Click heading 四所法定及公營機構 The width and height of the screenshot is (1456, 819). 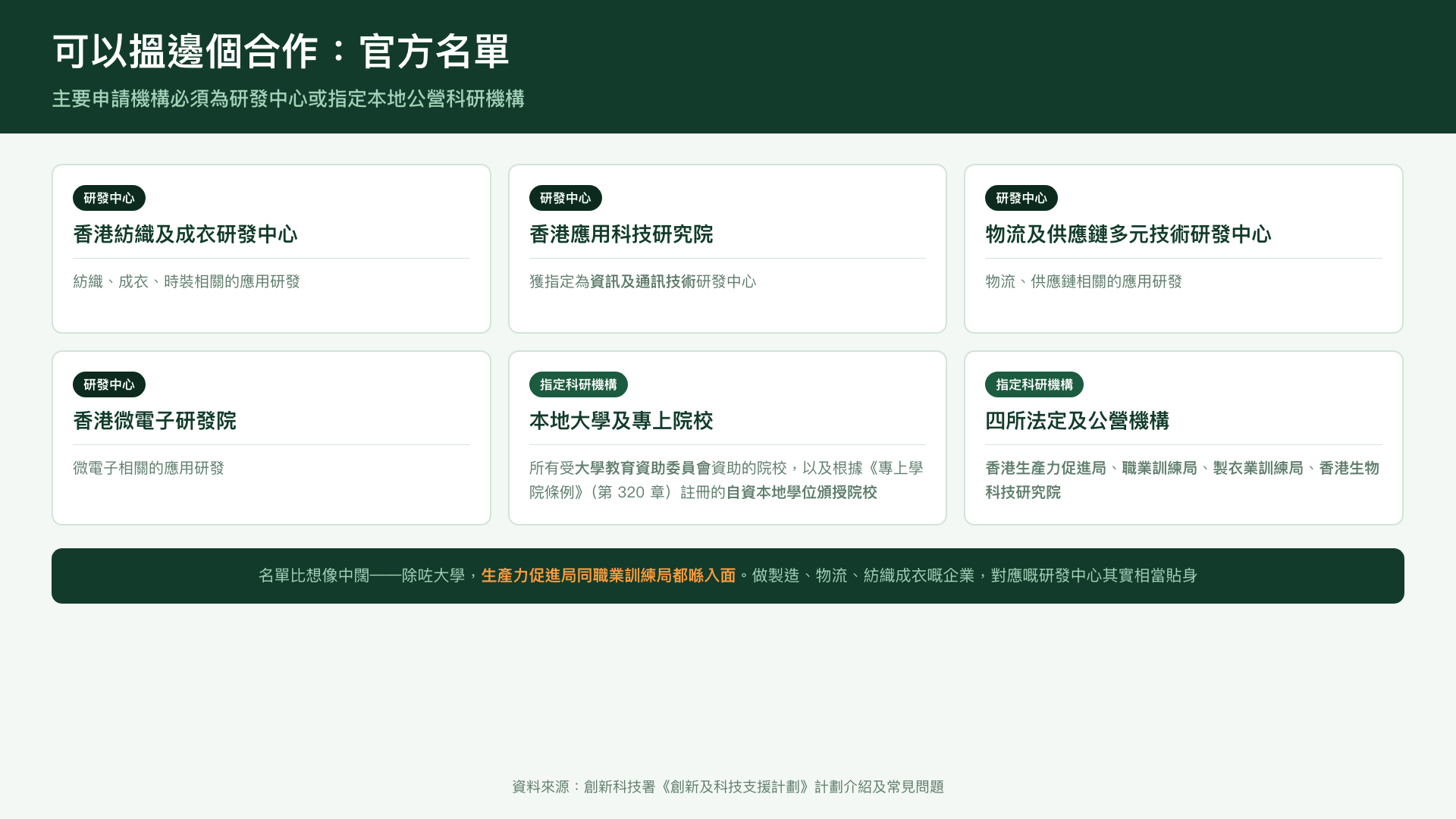pos(1077,421)
